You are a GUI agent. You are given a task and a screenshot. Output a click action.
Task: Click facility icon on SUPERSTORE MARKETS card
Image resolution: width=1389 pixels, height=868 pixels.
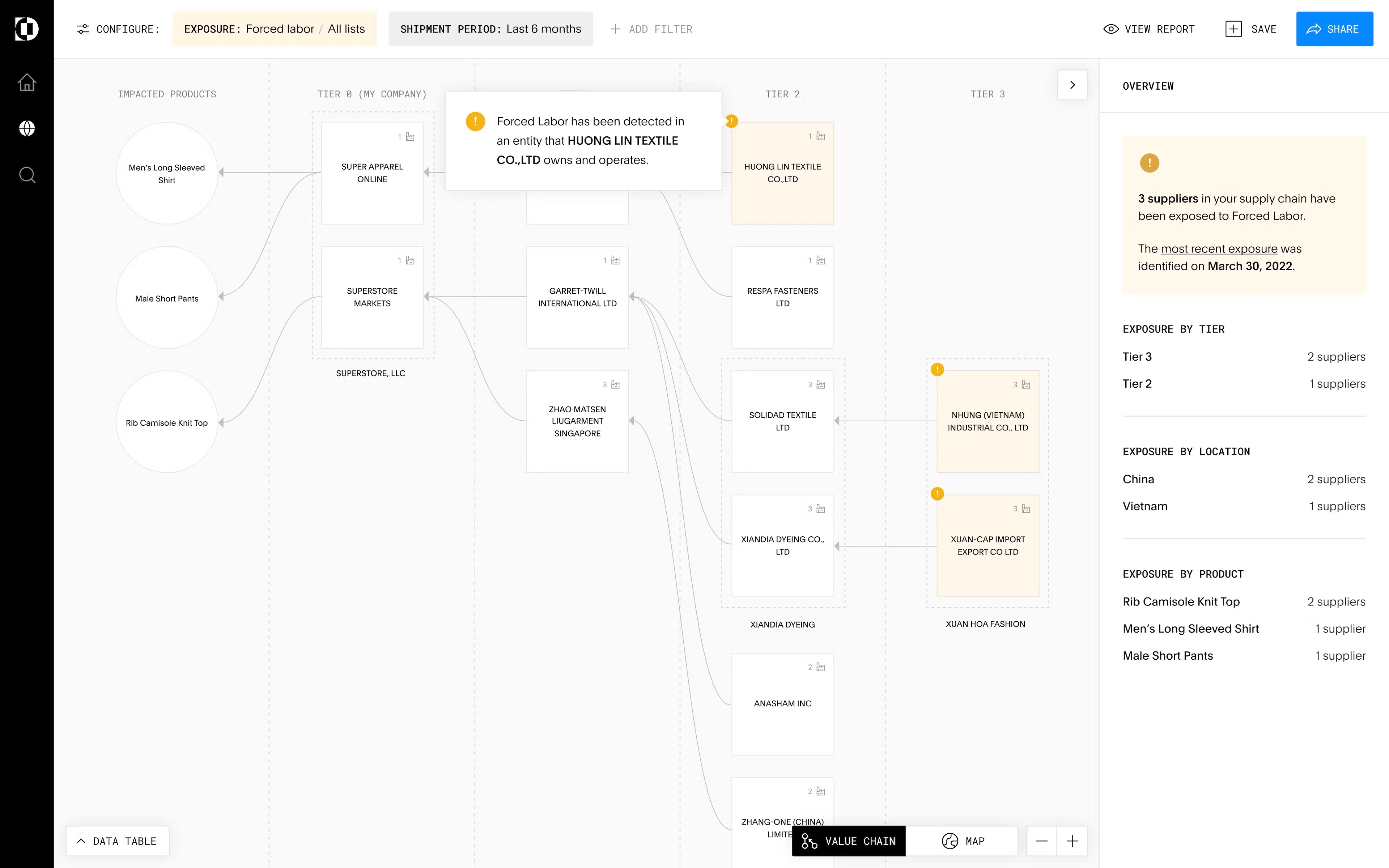410,261
